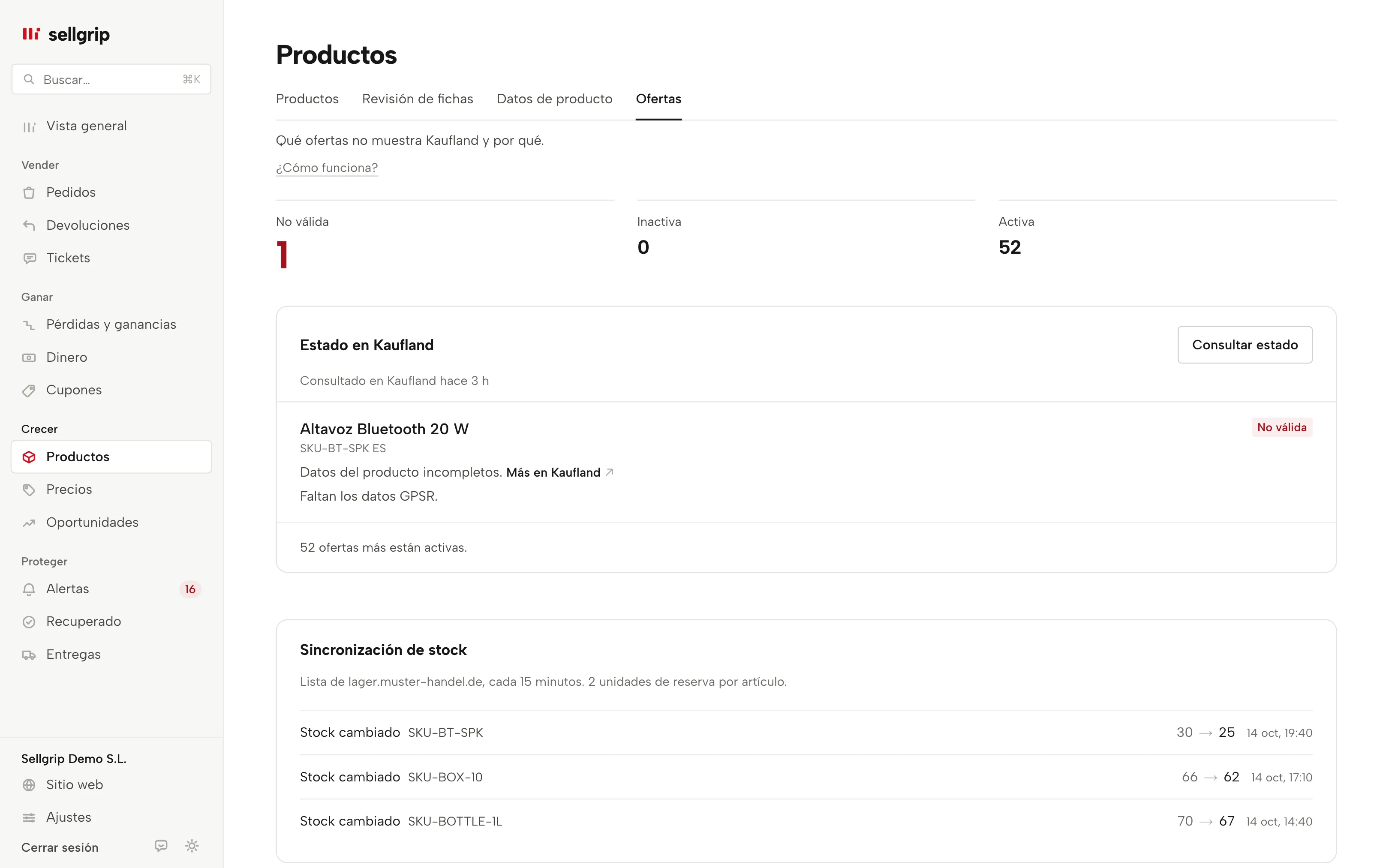Click the Sellgrip Demo S.L. account name
The width and height of the screenshot is (1389, 868).
[73, 759]
